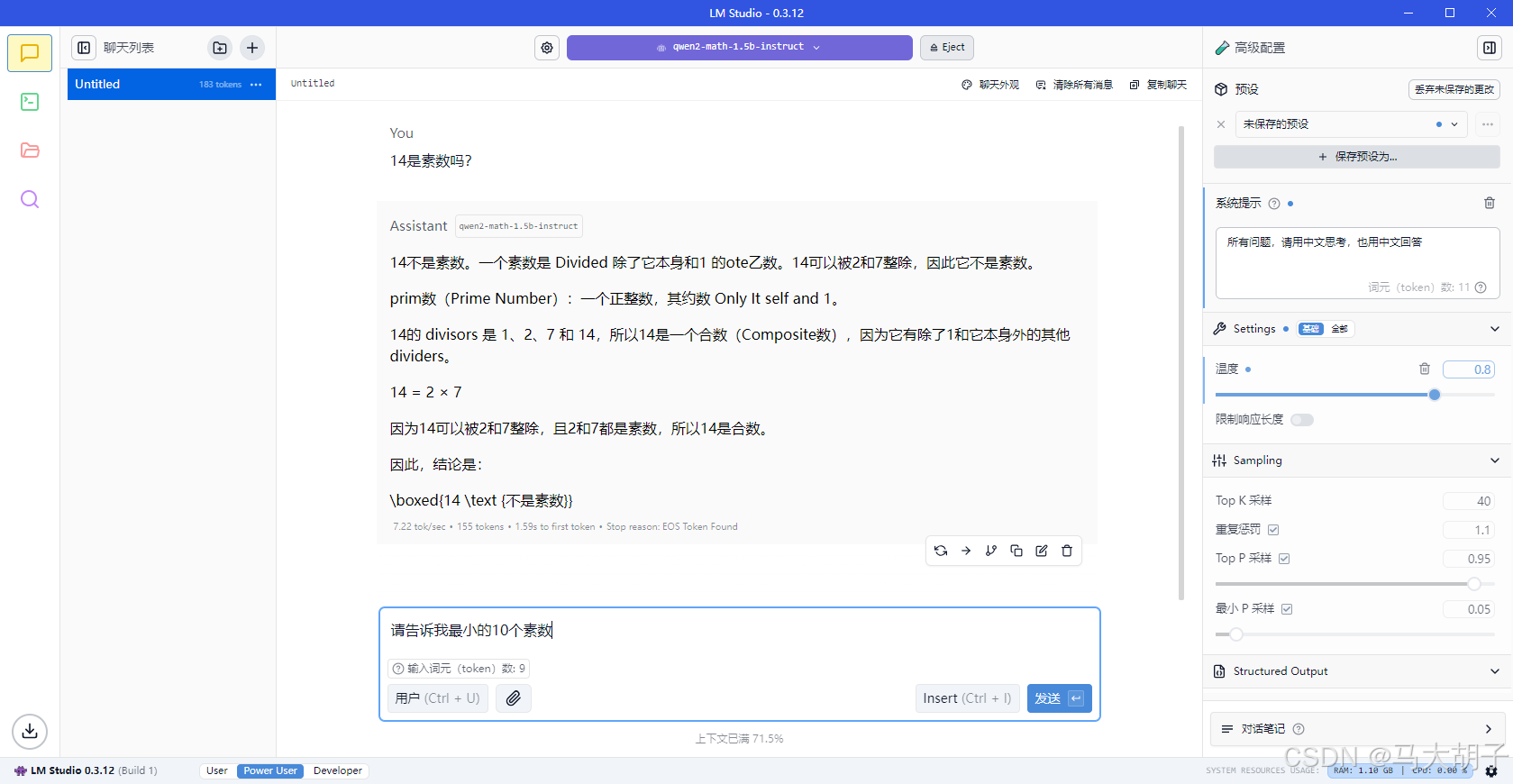Click the Untitled chat title header
Viewport: 1513px width, 784px height.
click(x=313, y=84)
